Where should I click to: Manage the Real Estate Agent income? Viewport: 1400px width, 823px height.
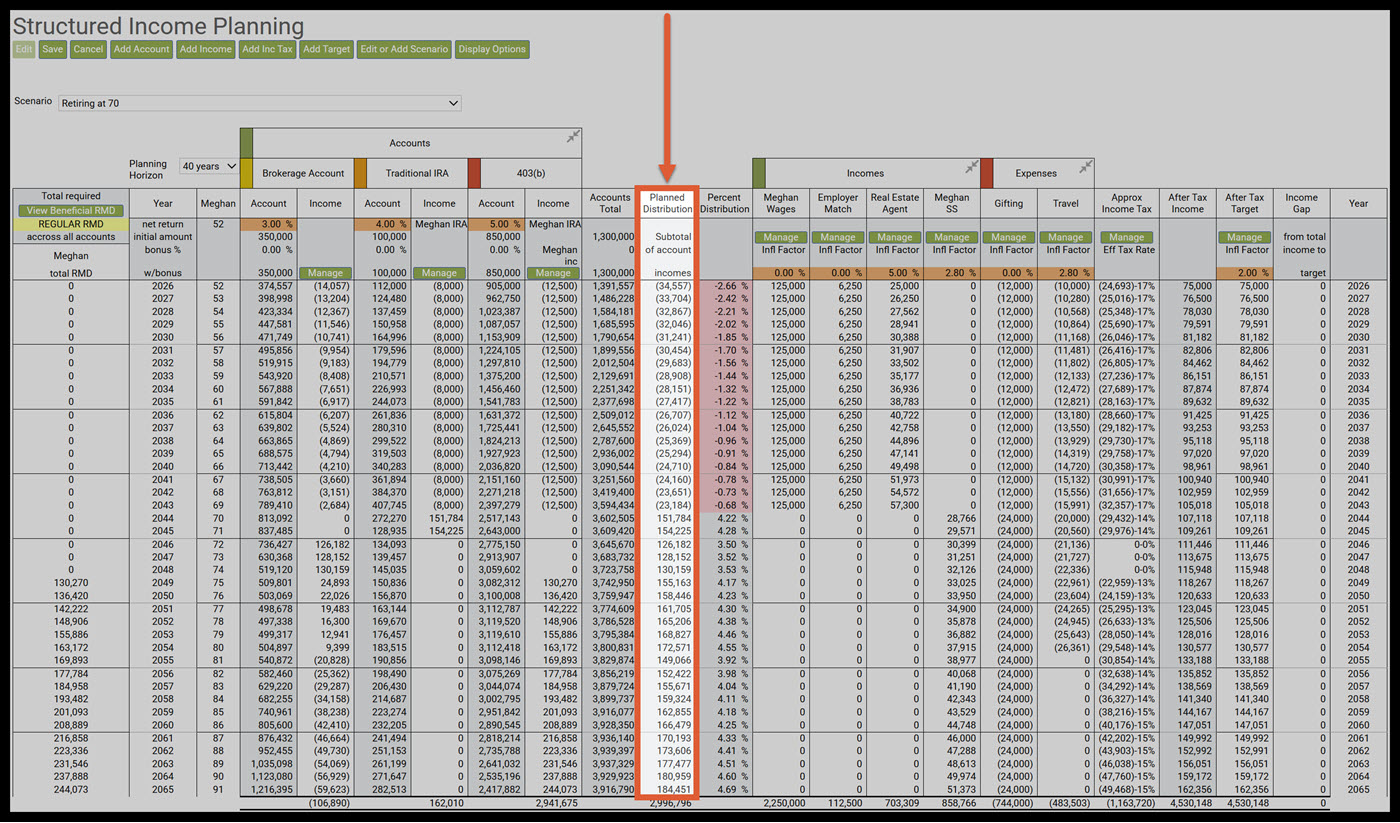pos(895,237)
